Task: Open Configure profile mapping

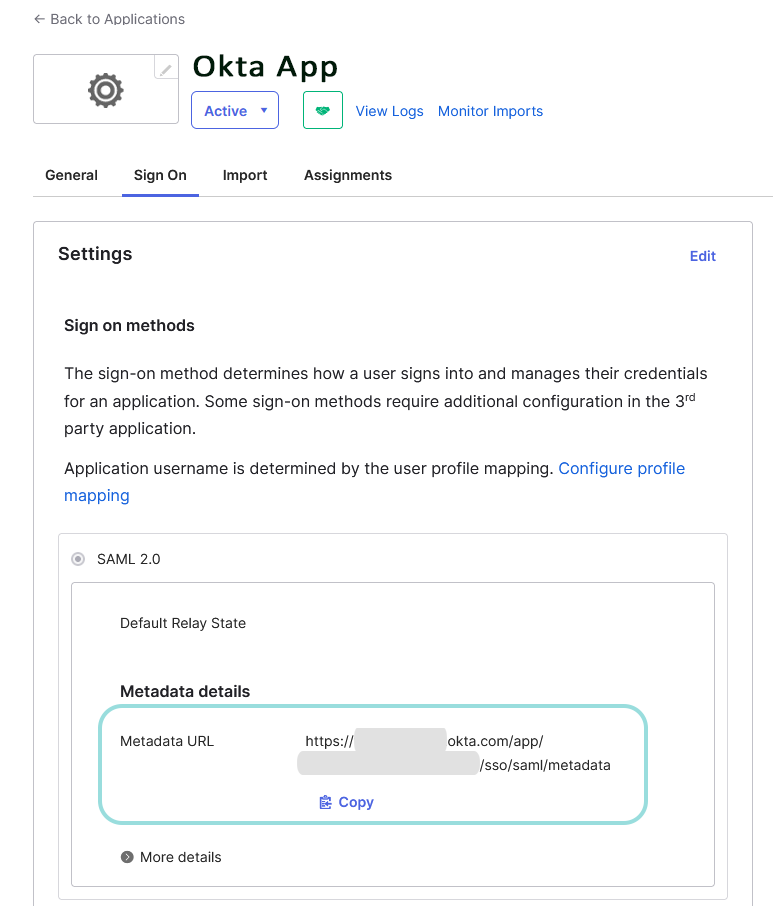Action: (x=621, y=468)
